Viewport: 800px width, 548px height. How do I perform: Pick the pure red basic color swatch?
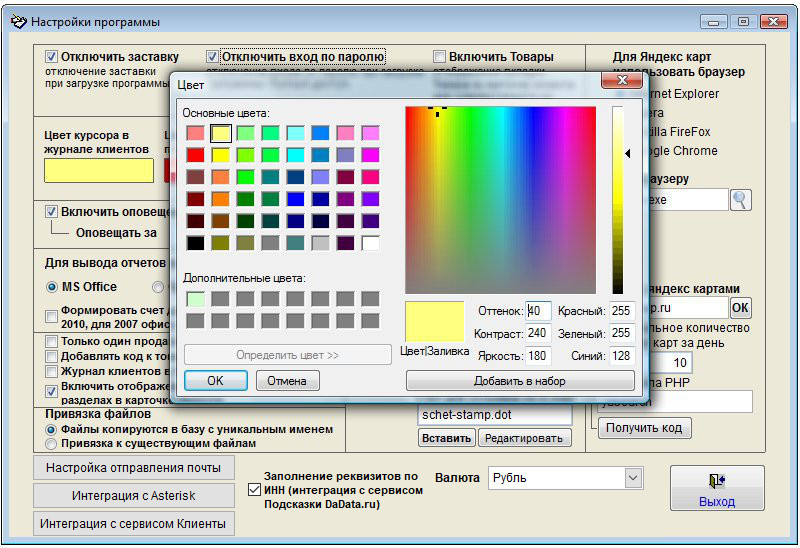(x=196, y=154)
